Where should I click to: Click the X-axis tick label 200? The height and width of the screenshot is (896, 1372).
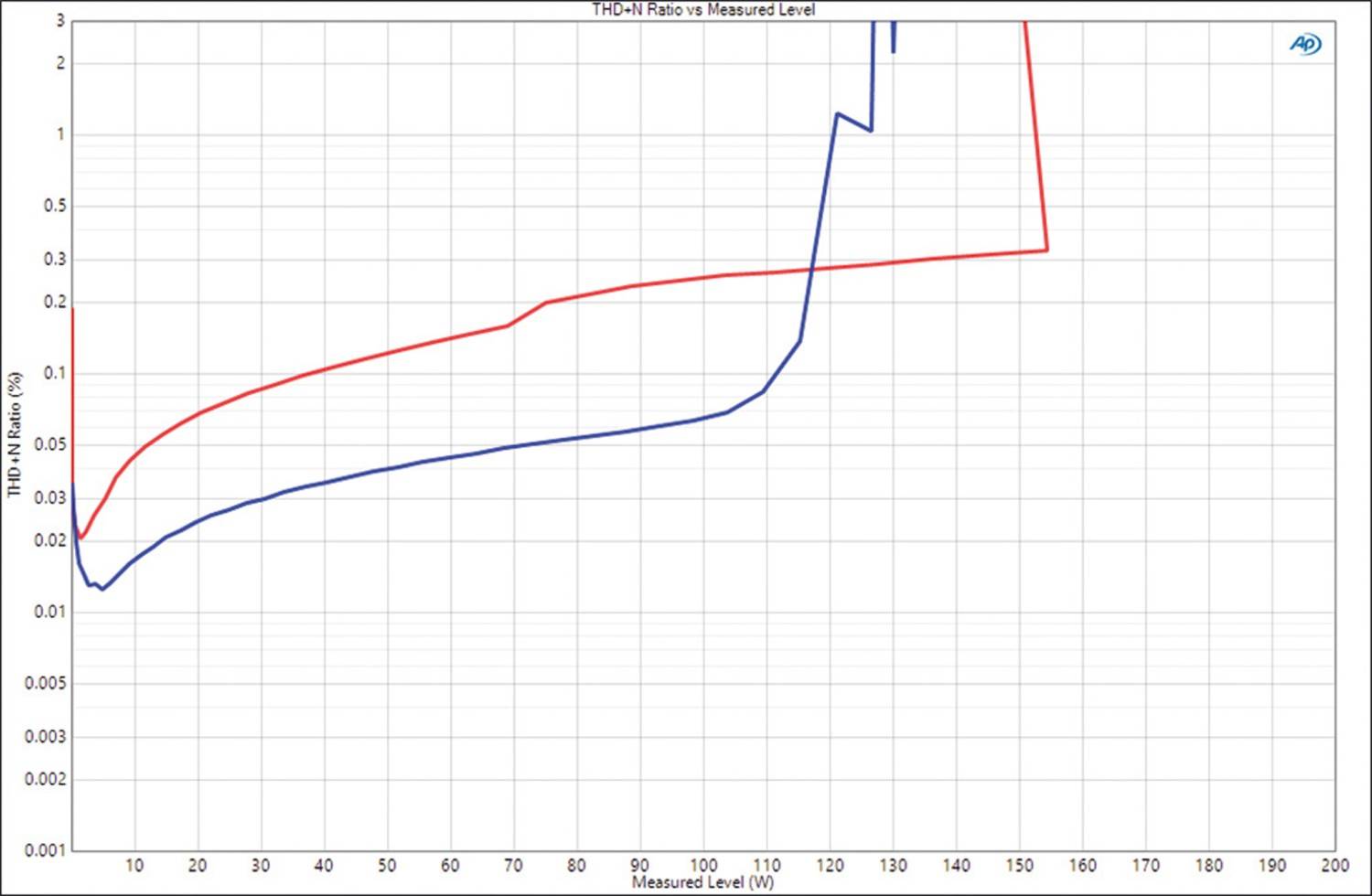(1334, 865)
